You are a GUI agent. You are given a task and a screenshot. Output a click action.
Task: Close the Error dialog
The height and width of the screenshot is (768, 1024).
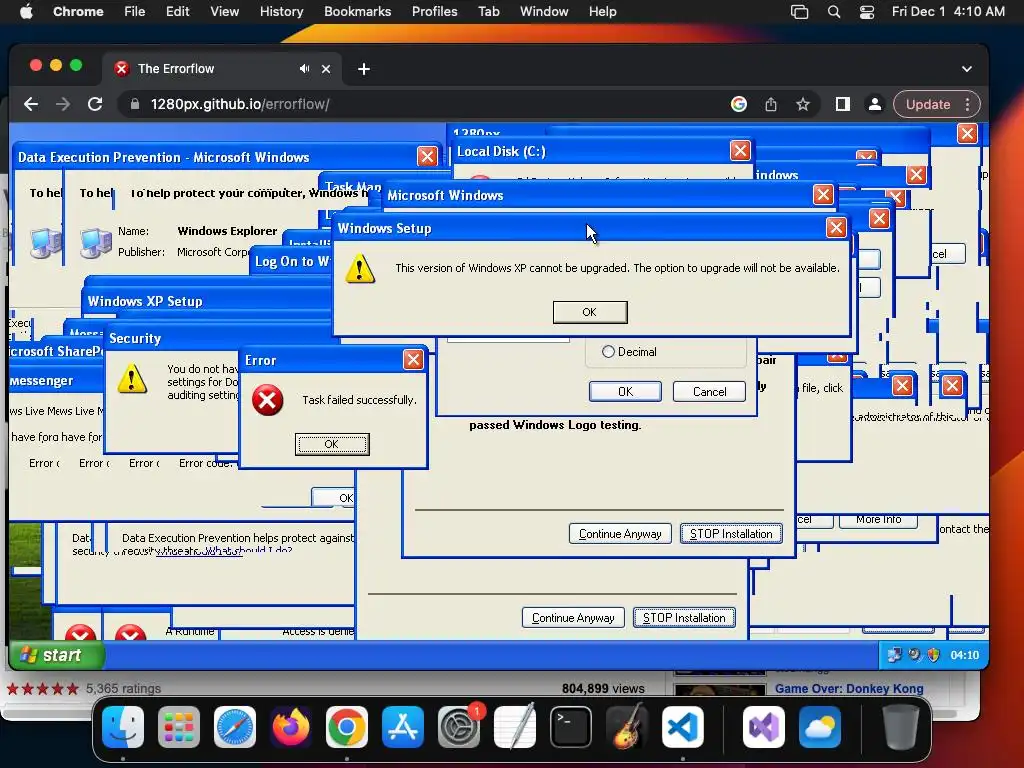click(413, 359)
